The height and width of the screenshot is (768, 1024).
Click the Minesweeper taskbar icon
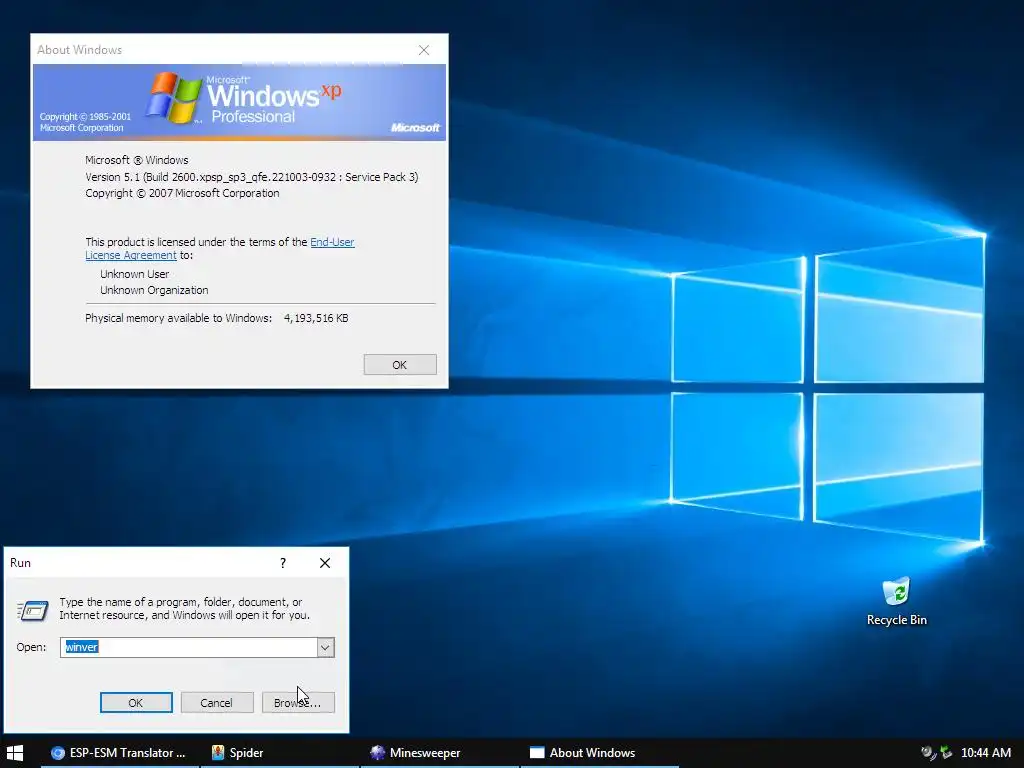377,753
